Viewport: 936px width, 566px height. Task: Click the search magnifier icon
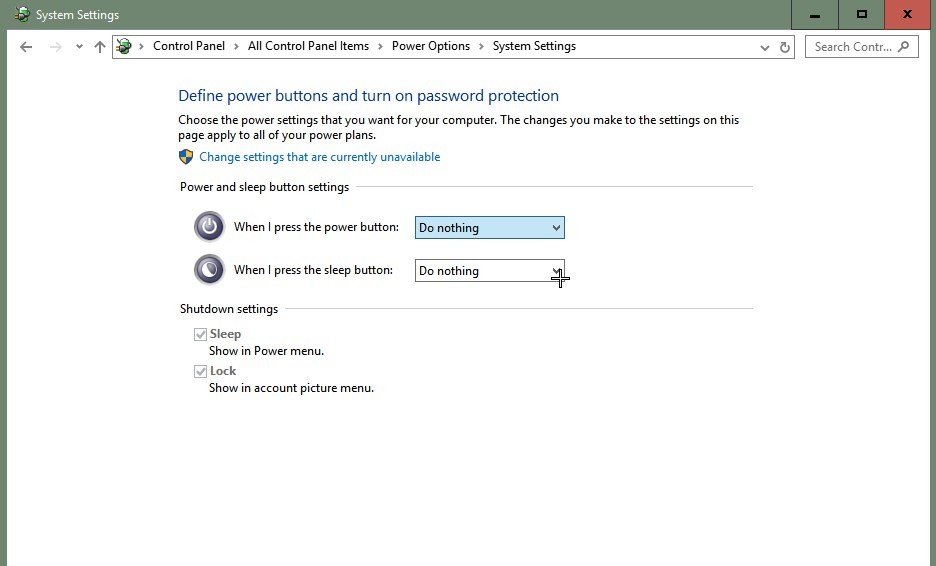tap(904, 47)
